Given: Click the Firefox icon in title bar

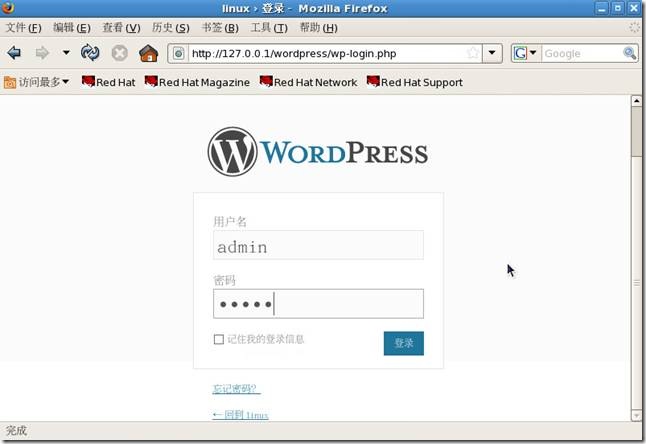Looking at the screenshot, I should pos(7,7).
